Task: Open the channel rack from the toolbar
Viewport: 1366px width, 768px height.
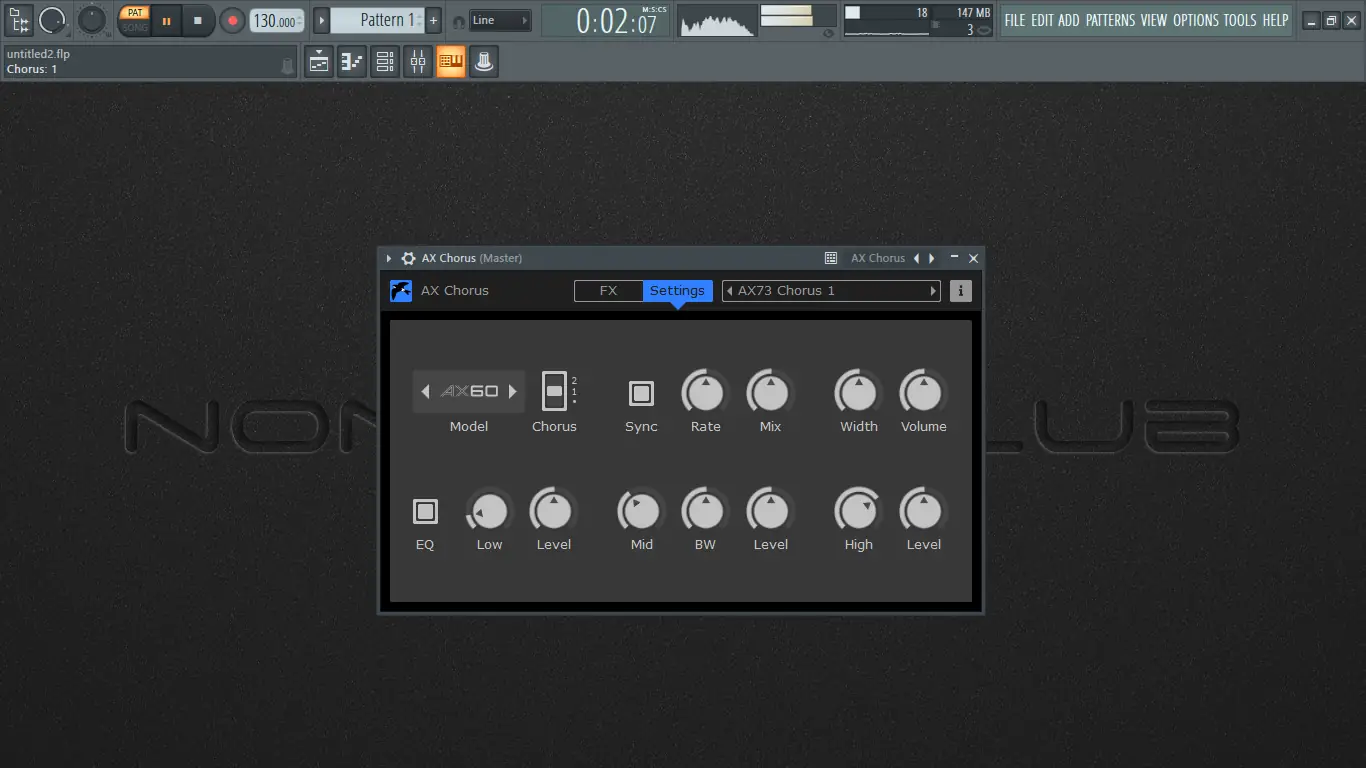Action: [385, 62]
